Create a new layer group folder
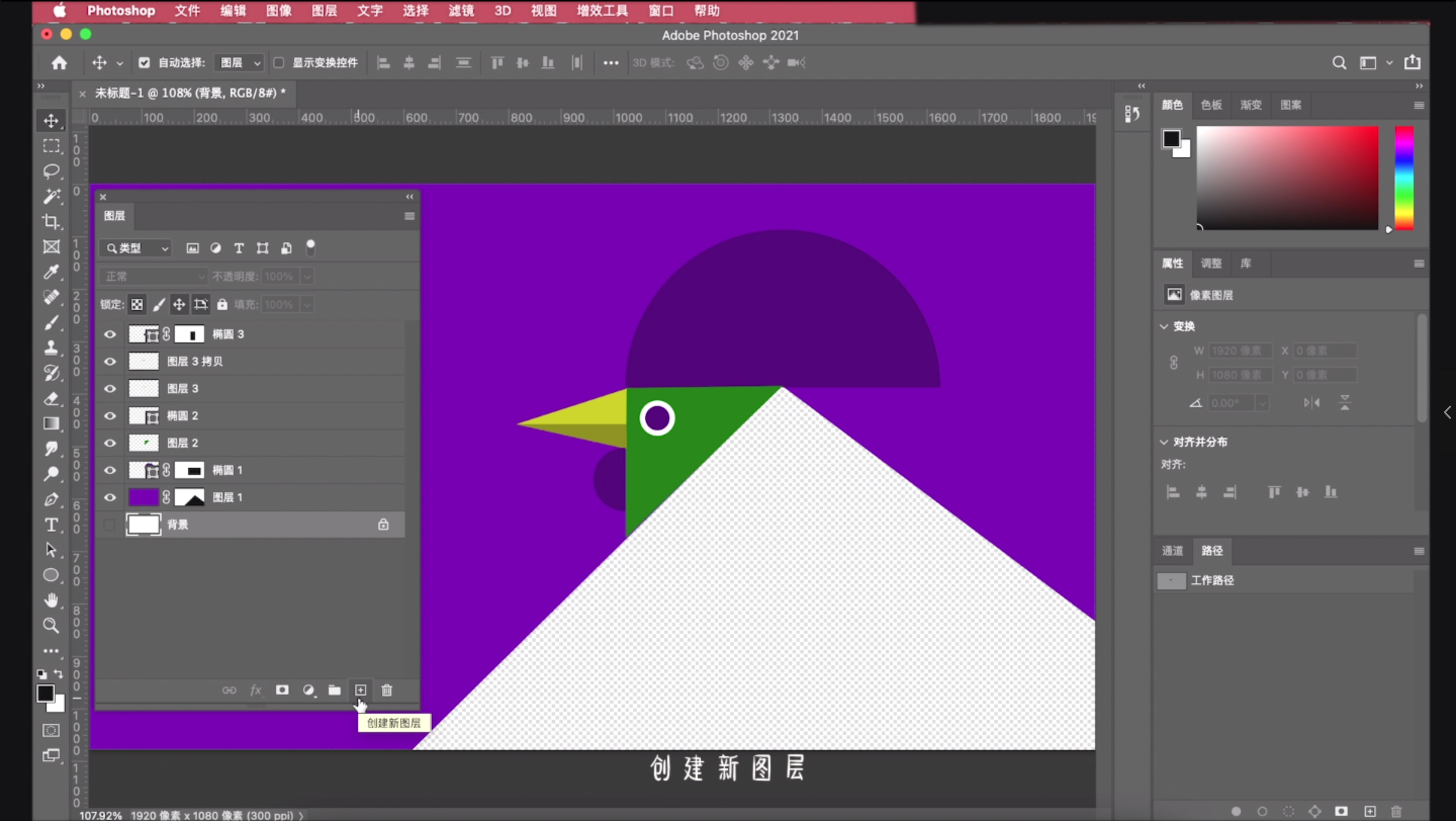 335,690
